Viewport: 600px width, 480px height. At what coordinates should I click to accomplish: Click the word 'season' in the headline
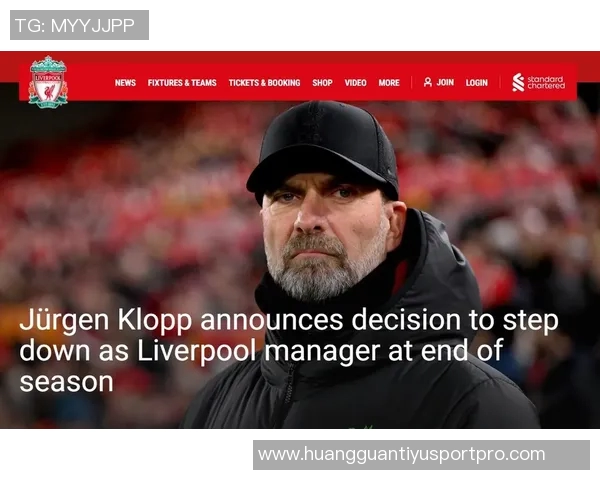coord(66,382)
